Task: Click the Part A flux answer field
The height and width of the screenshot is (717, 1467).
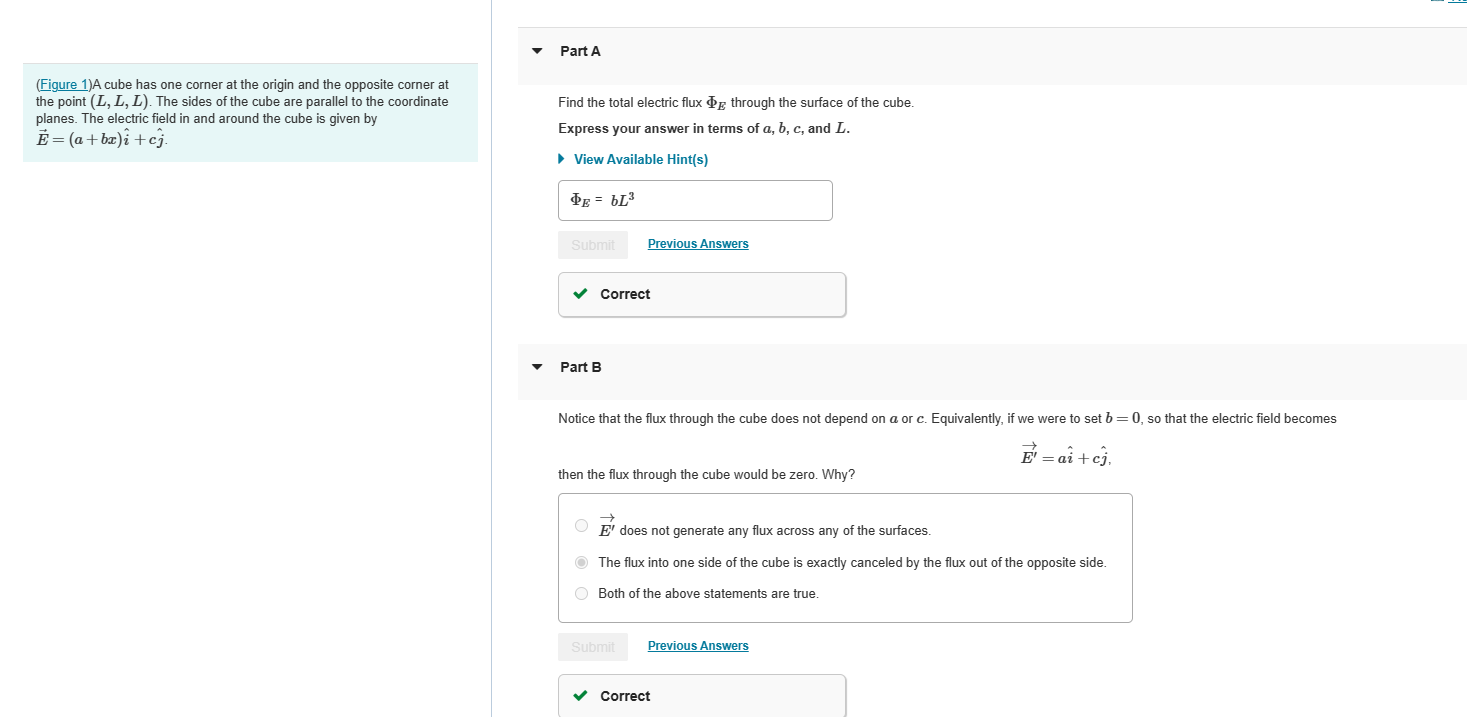Action: tap(695, 200)
